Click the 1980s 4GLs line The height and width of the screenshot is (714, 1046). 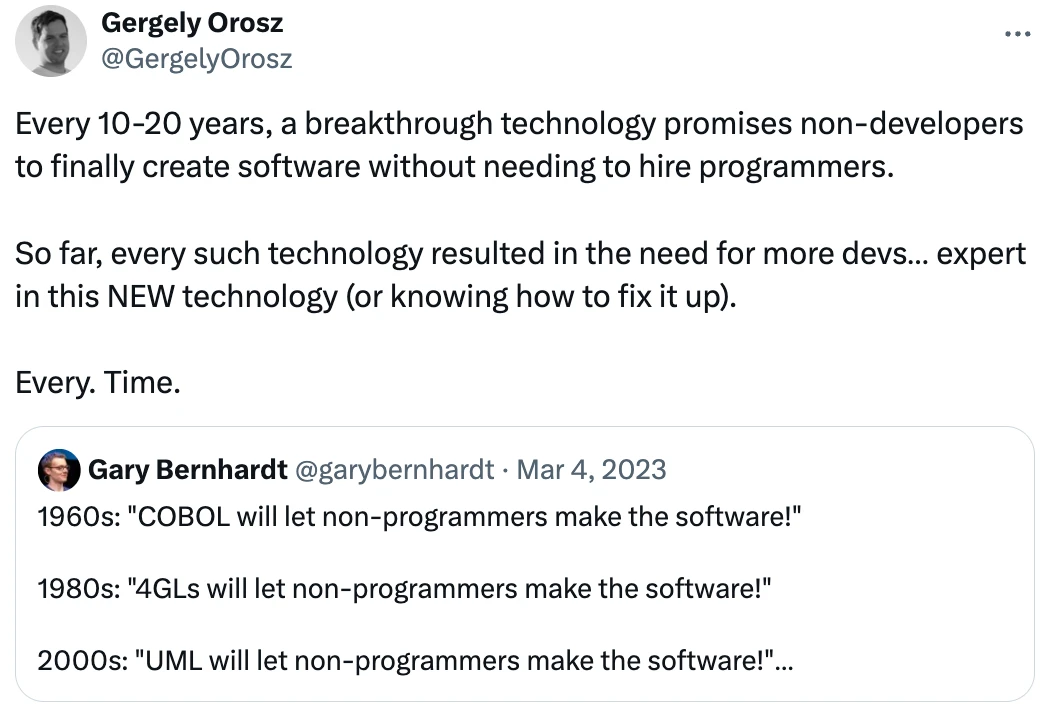click(404, 589)
